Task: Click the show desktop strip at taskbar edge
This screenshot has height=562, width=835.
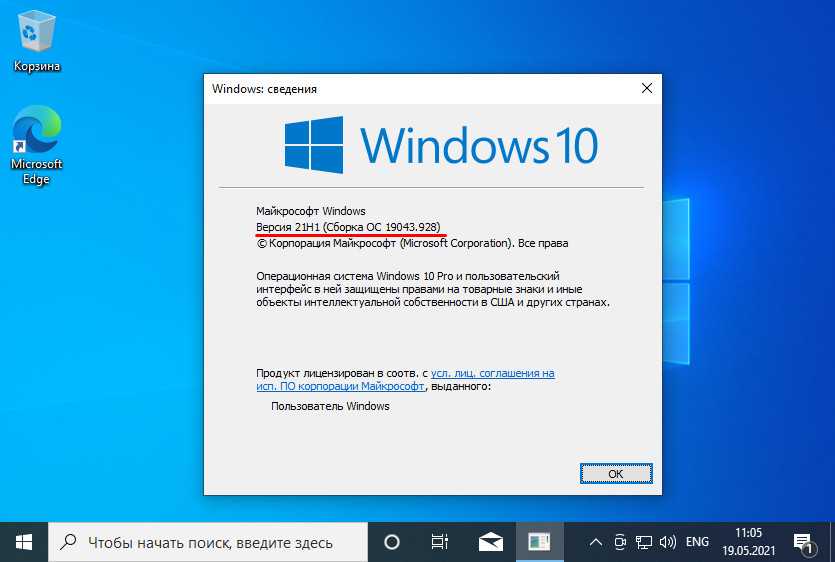Action: (832, 542)
